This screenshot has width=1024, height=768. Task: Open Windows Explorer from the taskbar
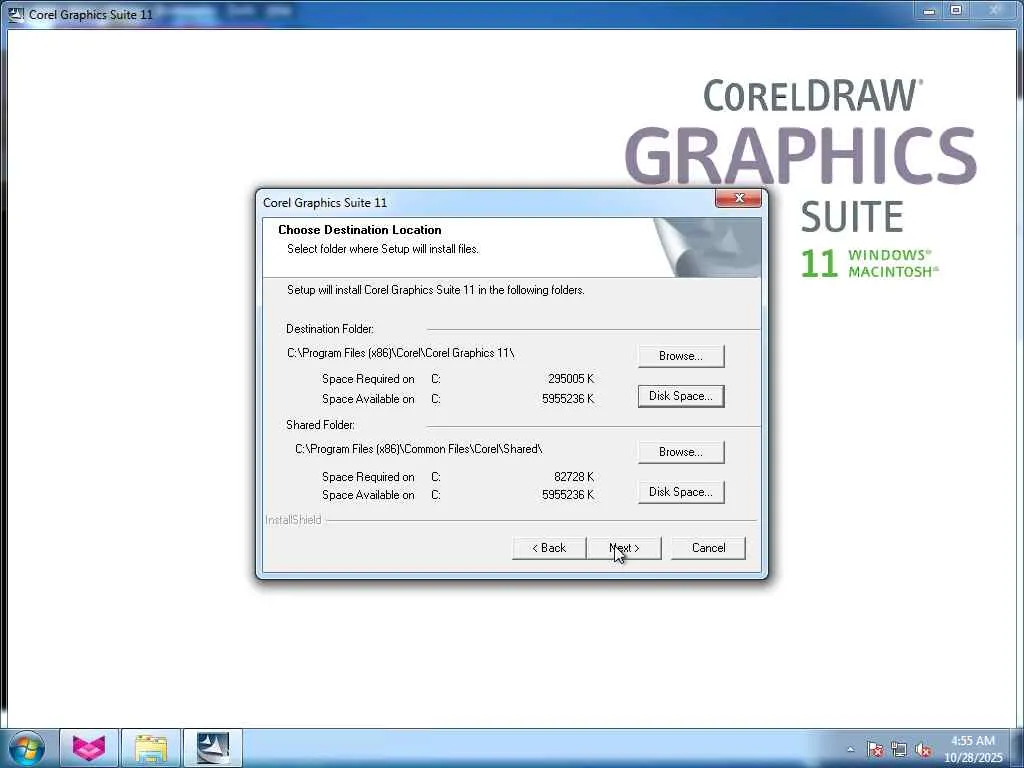click(x=151, y=748)
